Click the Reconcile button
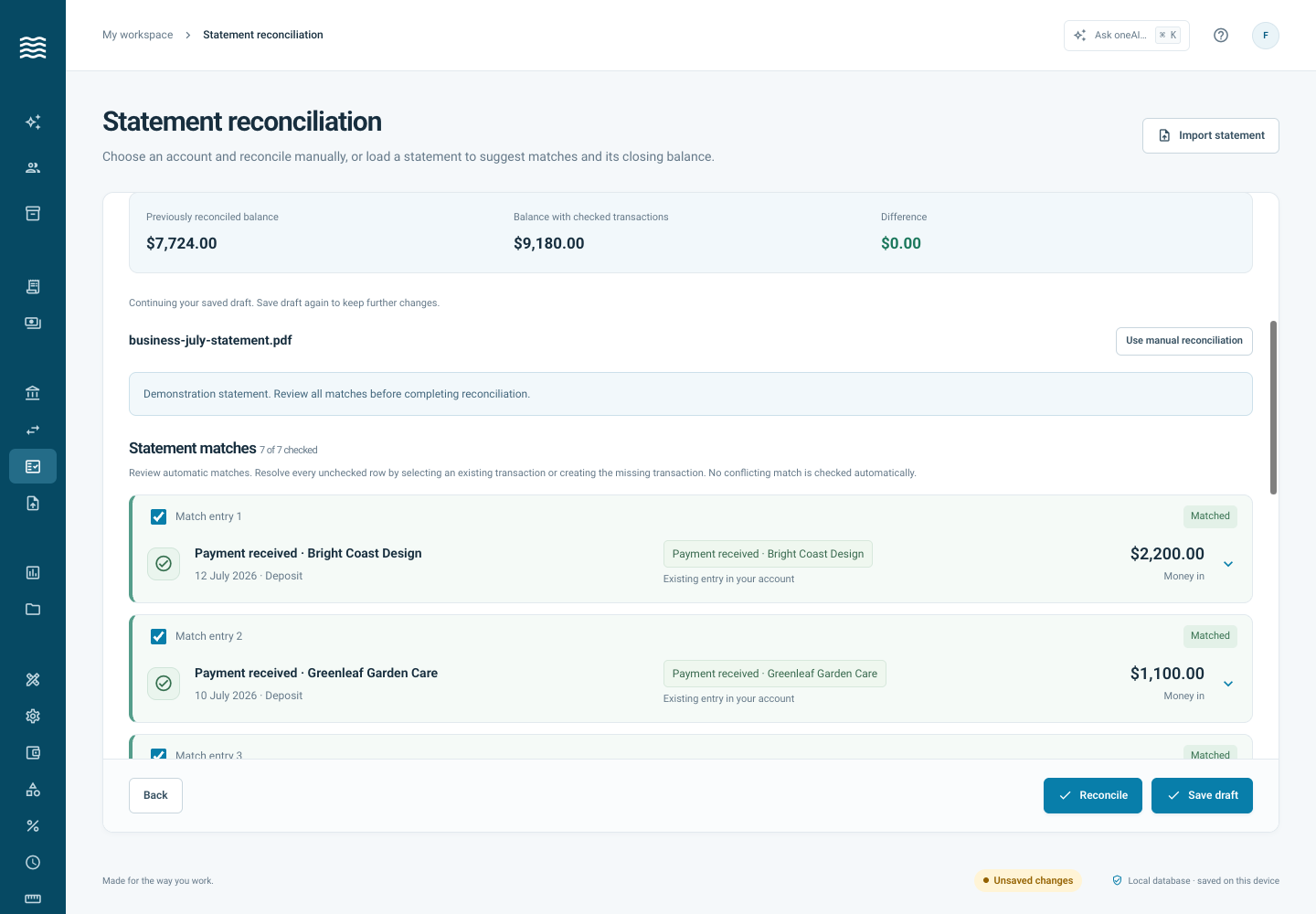The width and height of the screenshot is (1316, 914). pyautogui.click(x=1093, y=795)
